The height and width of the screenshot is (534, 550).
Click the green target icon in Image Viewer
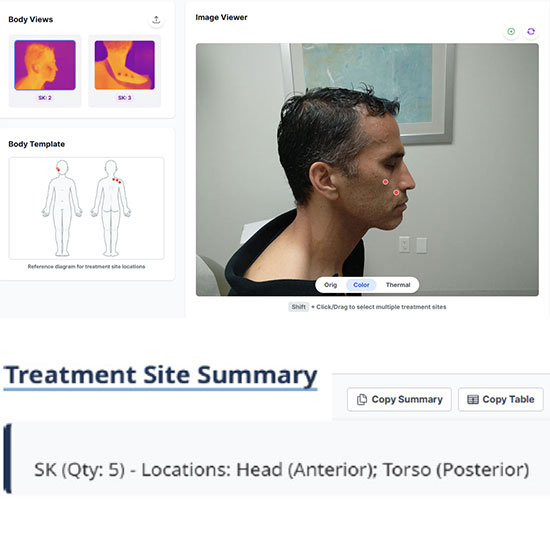[511, 32]
